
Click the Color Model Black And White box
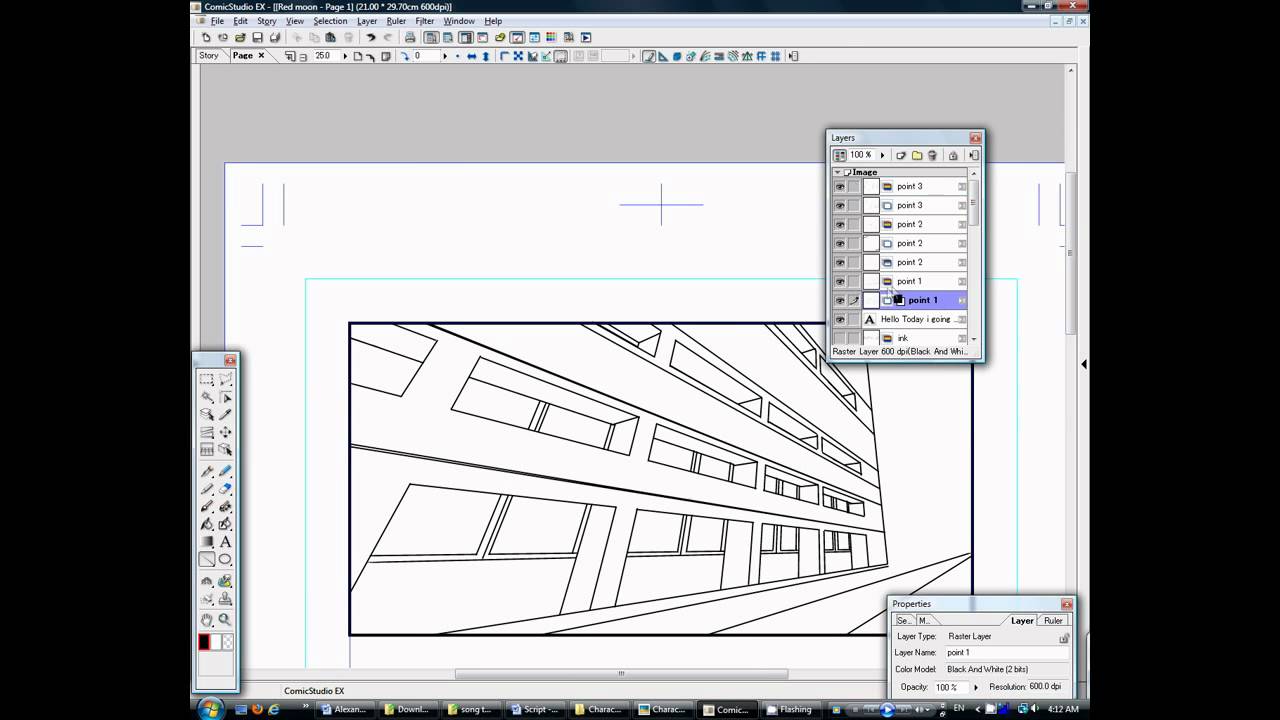coord(1006,669)
